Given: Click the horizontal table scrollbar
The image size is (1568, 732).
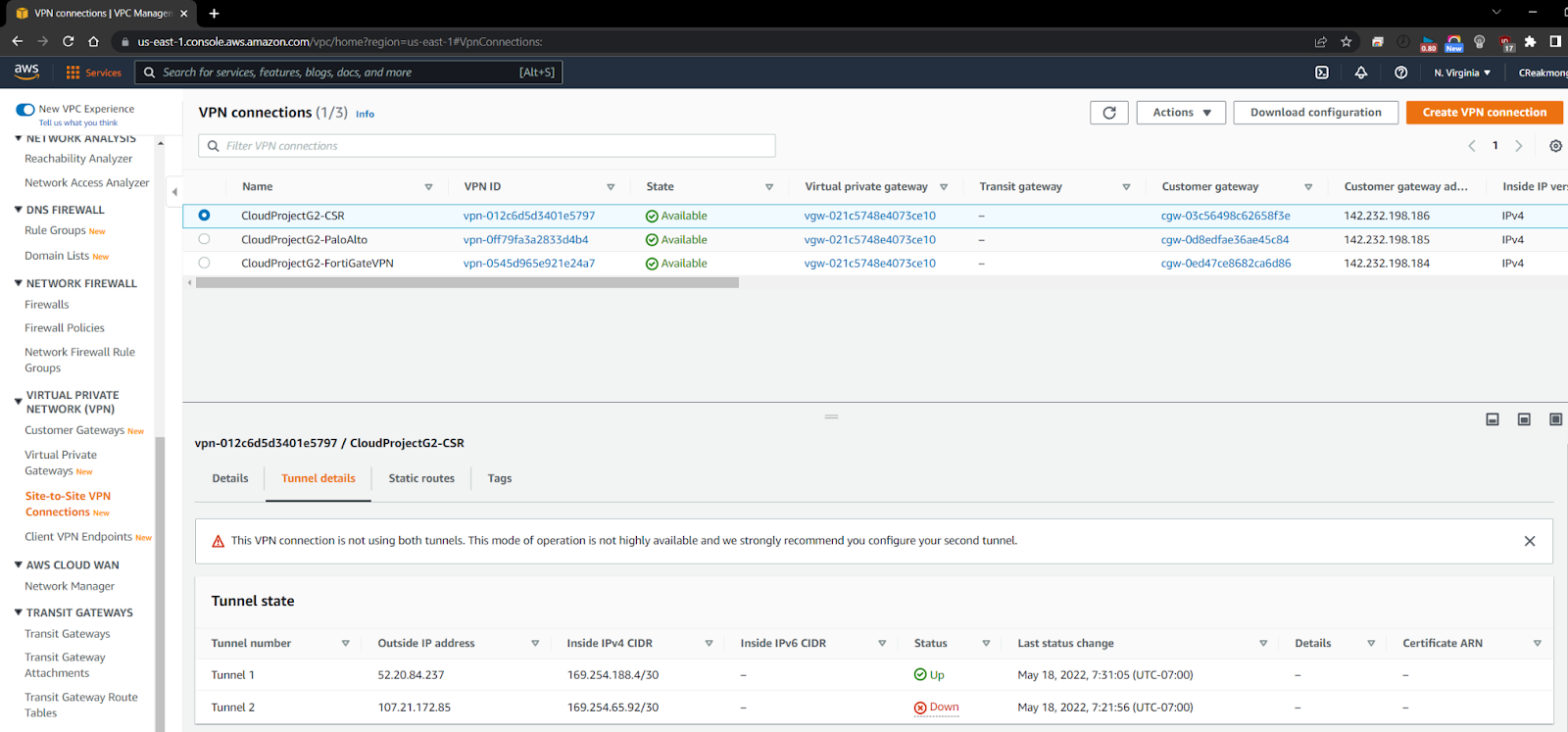Looking at the screenshot, I should click(467, 282).
